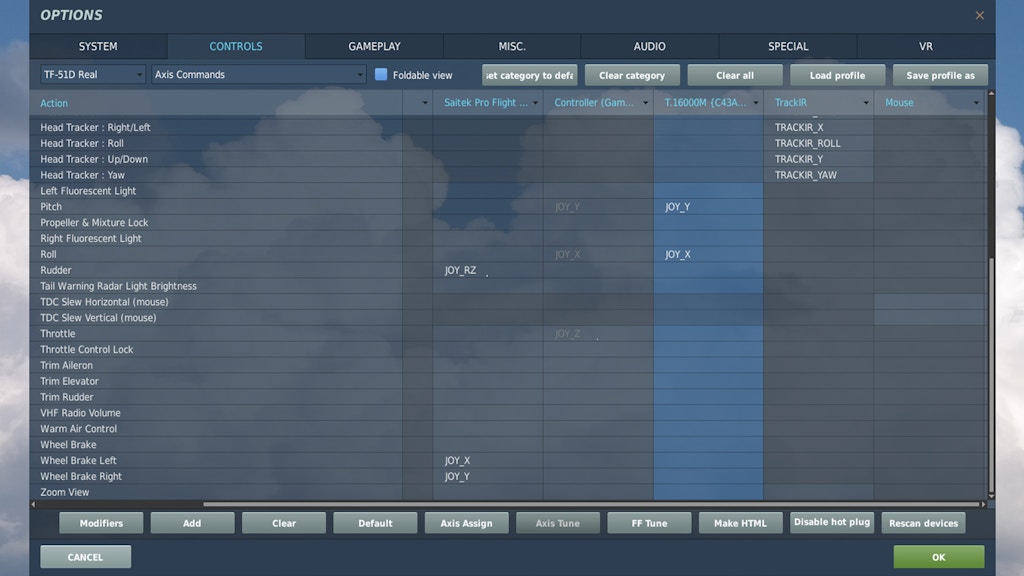Switch to the System tab
Screen dimensions: 1024x576
[x=98, y=46]
